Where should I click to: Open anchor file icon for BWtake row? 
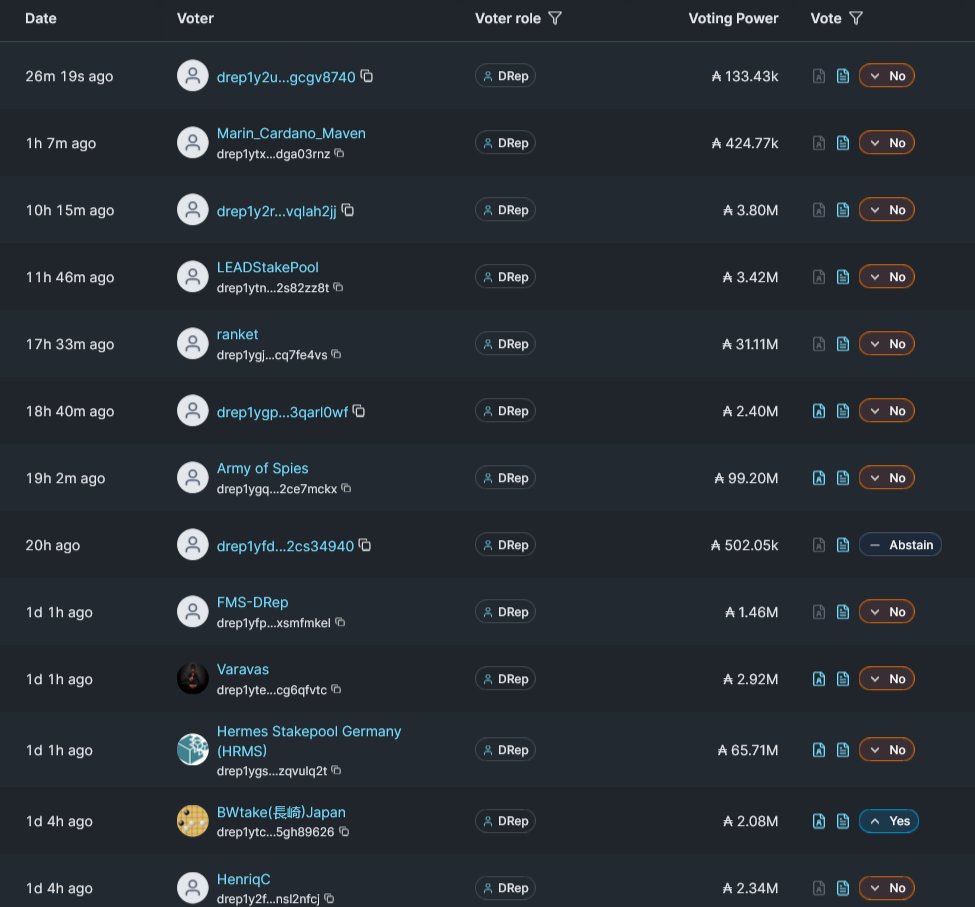coord(819,821)
